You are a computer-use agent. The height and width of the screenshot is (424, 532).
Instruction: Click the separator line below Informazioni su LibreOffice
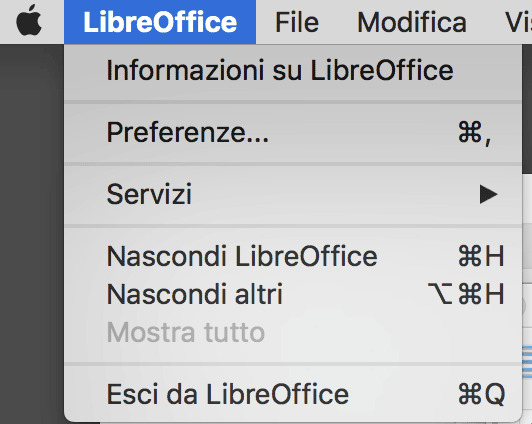pyautogui.click(x=293, y=102)
